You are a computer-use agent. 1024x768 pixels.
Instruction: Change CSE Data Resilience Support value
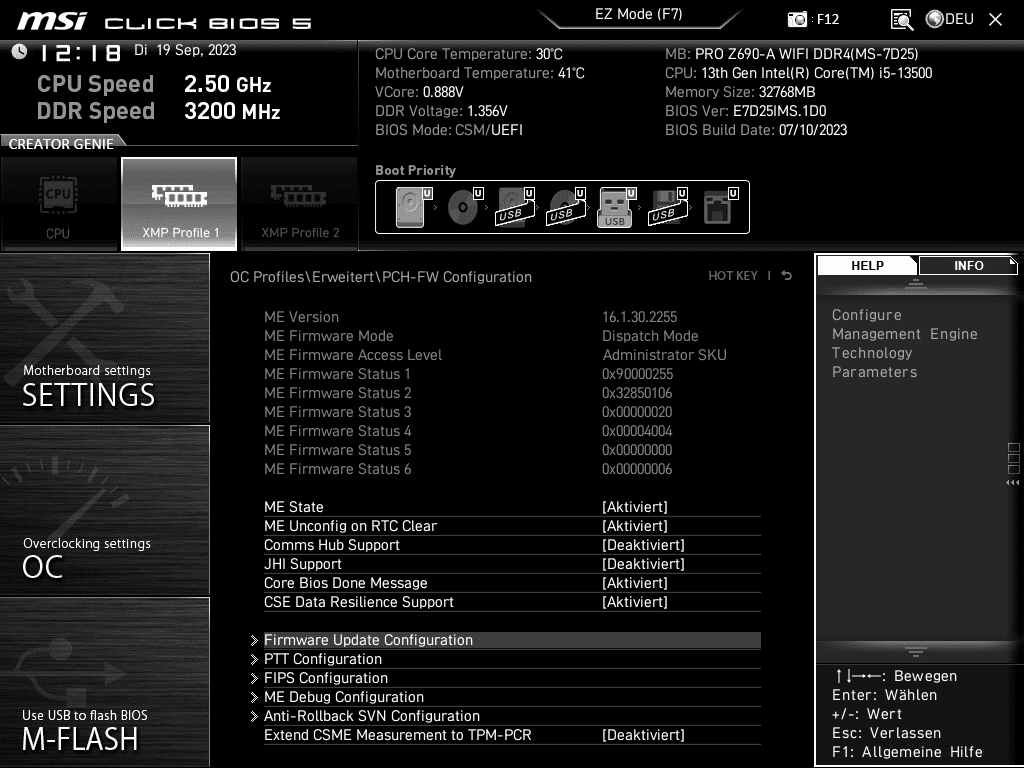pyautogui.click(x=635, y=601)
